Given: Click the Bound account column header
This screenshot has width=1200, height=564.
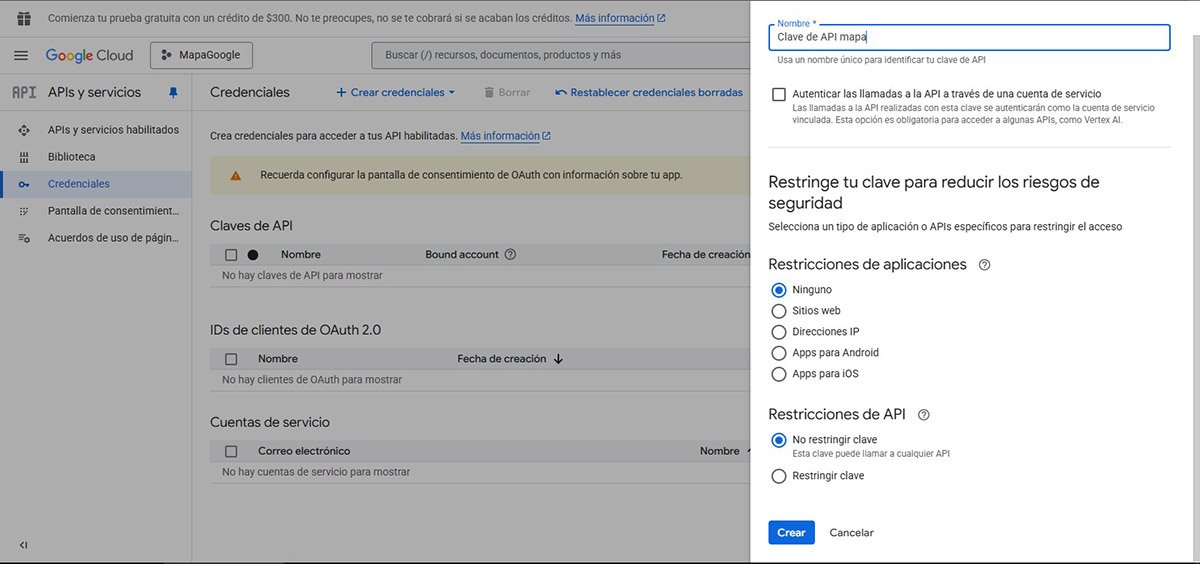Looking at the screenshot, I should 462,255.
